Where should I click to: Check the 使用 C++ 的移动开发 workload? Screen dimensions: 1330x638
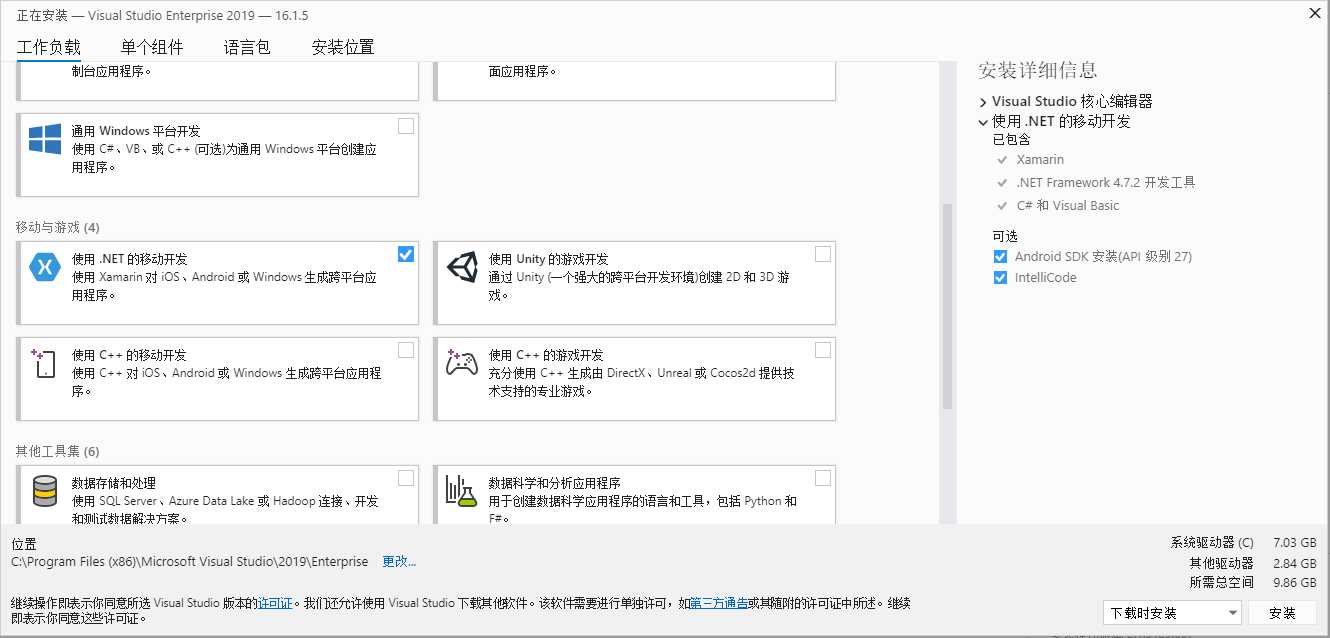pos(406,350)
